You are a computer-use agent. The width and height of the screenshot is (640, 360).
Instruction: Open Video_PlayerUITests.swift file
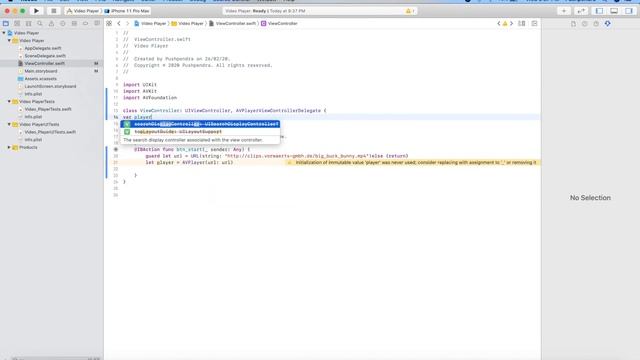pyautogui.click(x=50, y=132)
